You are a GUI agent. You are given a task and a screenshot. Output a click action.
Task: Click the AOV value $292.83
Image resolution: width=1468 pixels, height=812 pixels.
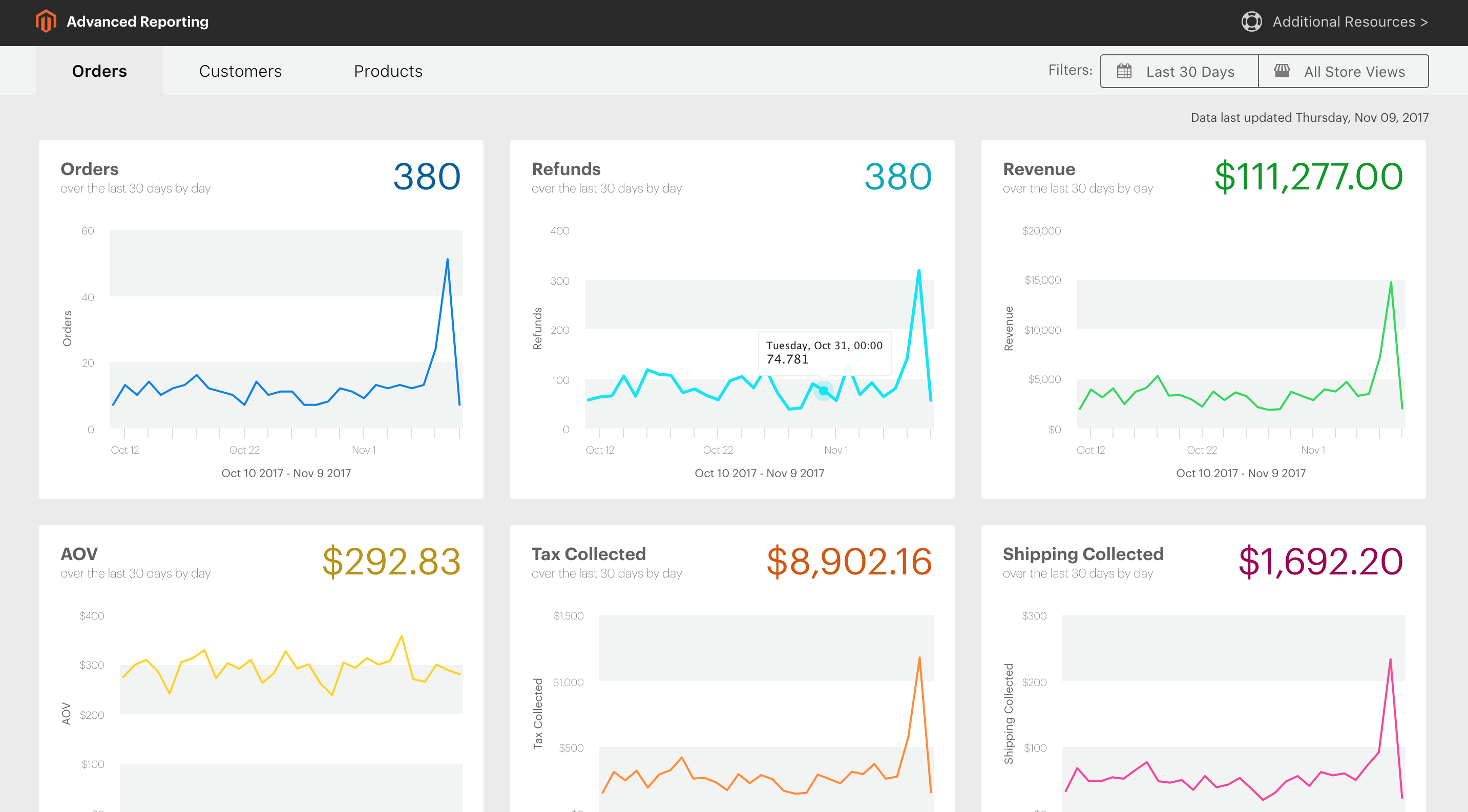391,562
